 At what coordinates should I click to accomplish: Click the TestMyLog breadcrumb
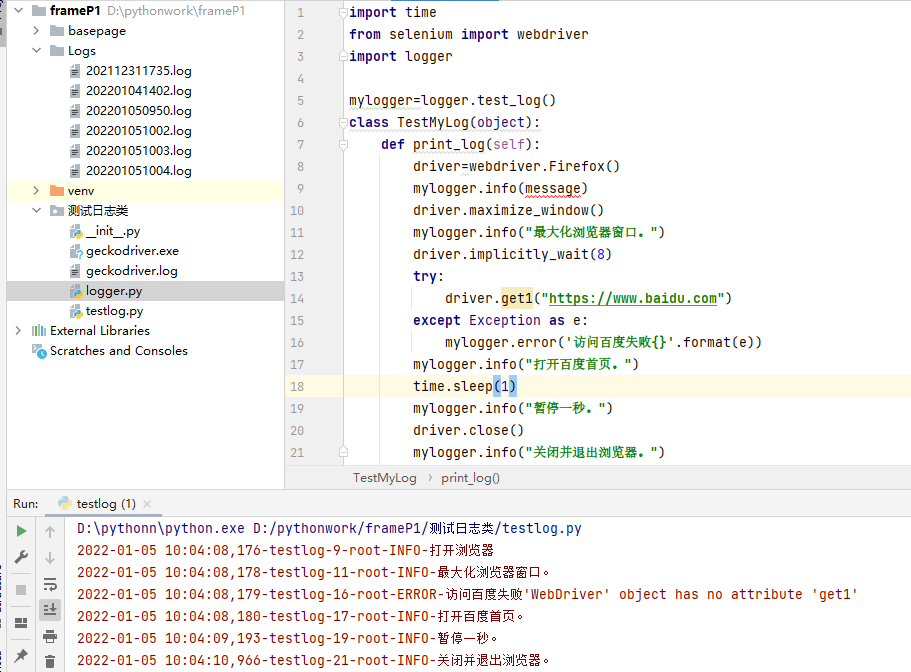[385, 478]
